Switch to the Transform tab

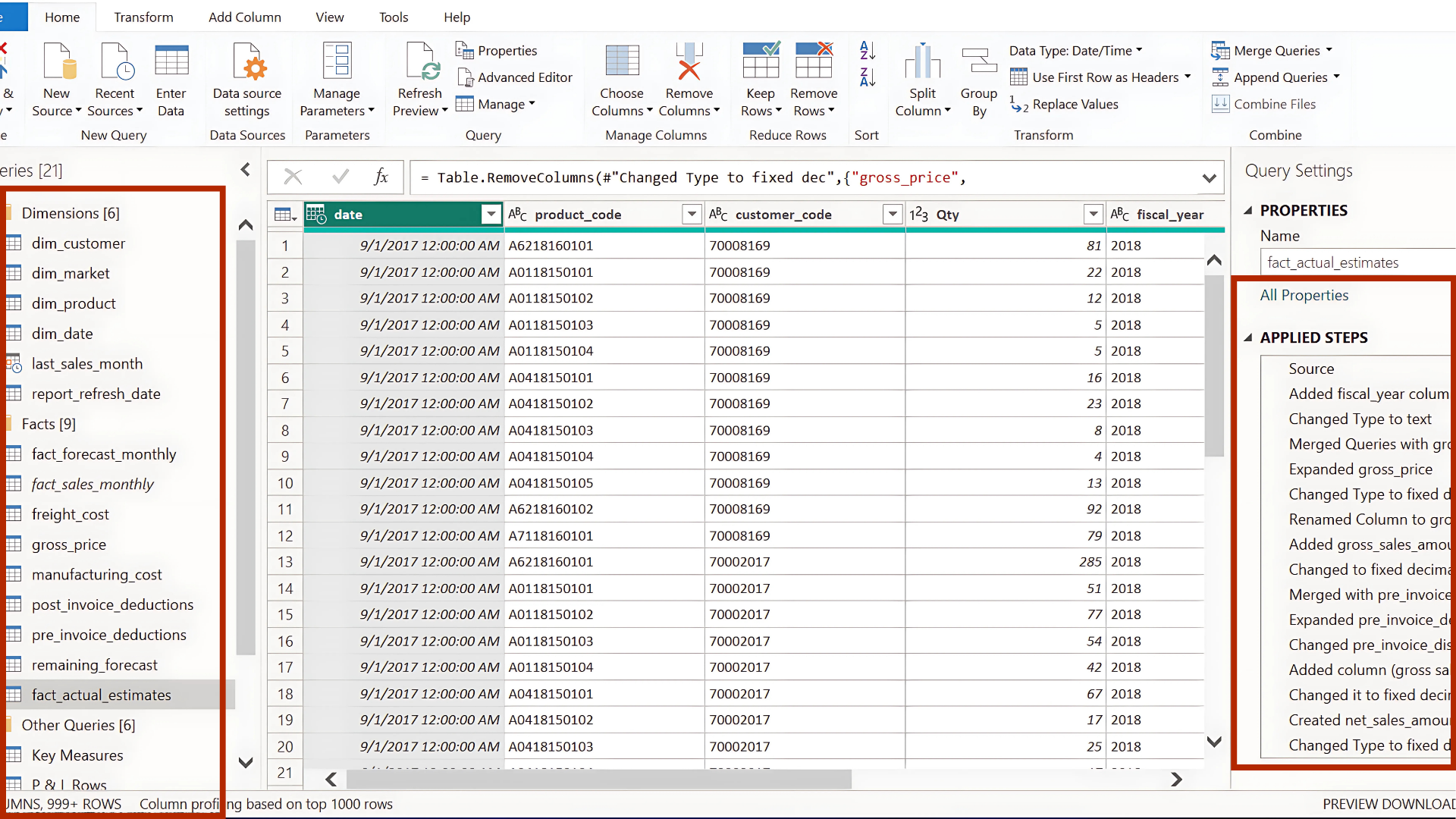click(x=143, y=17)
